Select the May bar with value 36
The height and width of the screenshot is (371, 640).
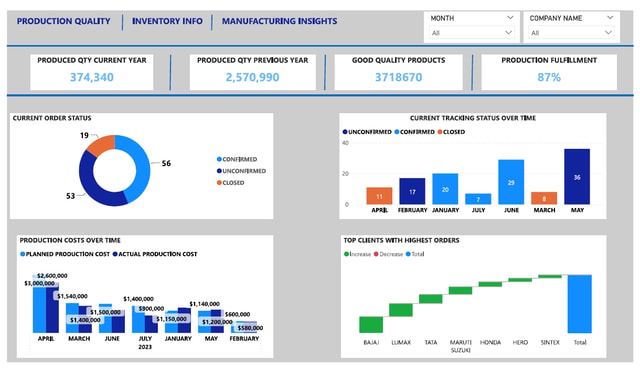point(577,177)
